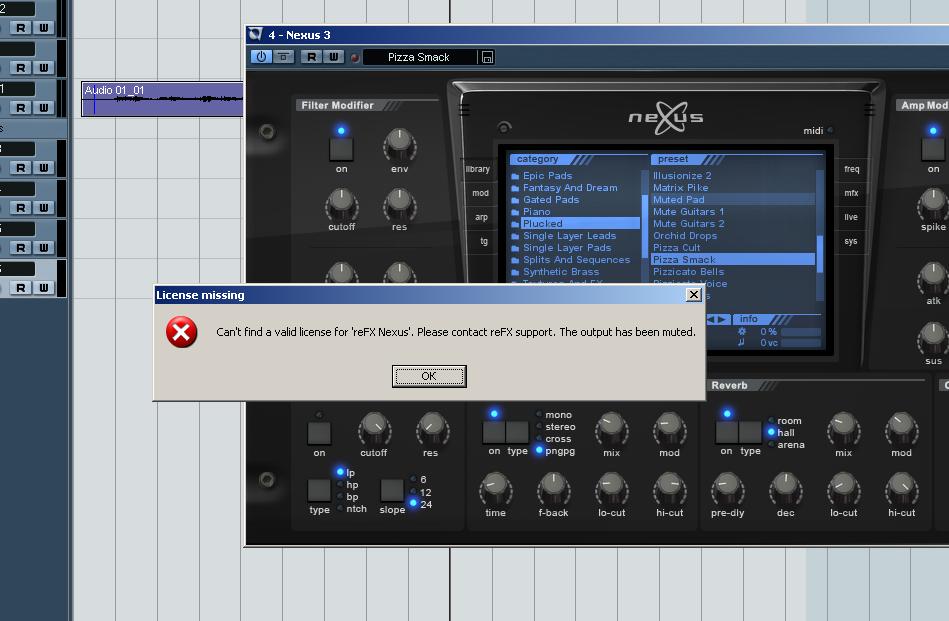Click the category list scrollbar
Screen dimensions: 949x621
point(645,225)
